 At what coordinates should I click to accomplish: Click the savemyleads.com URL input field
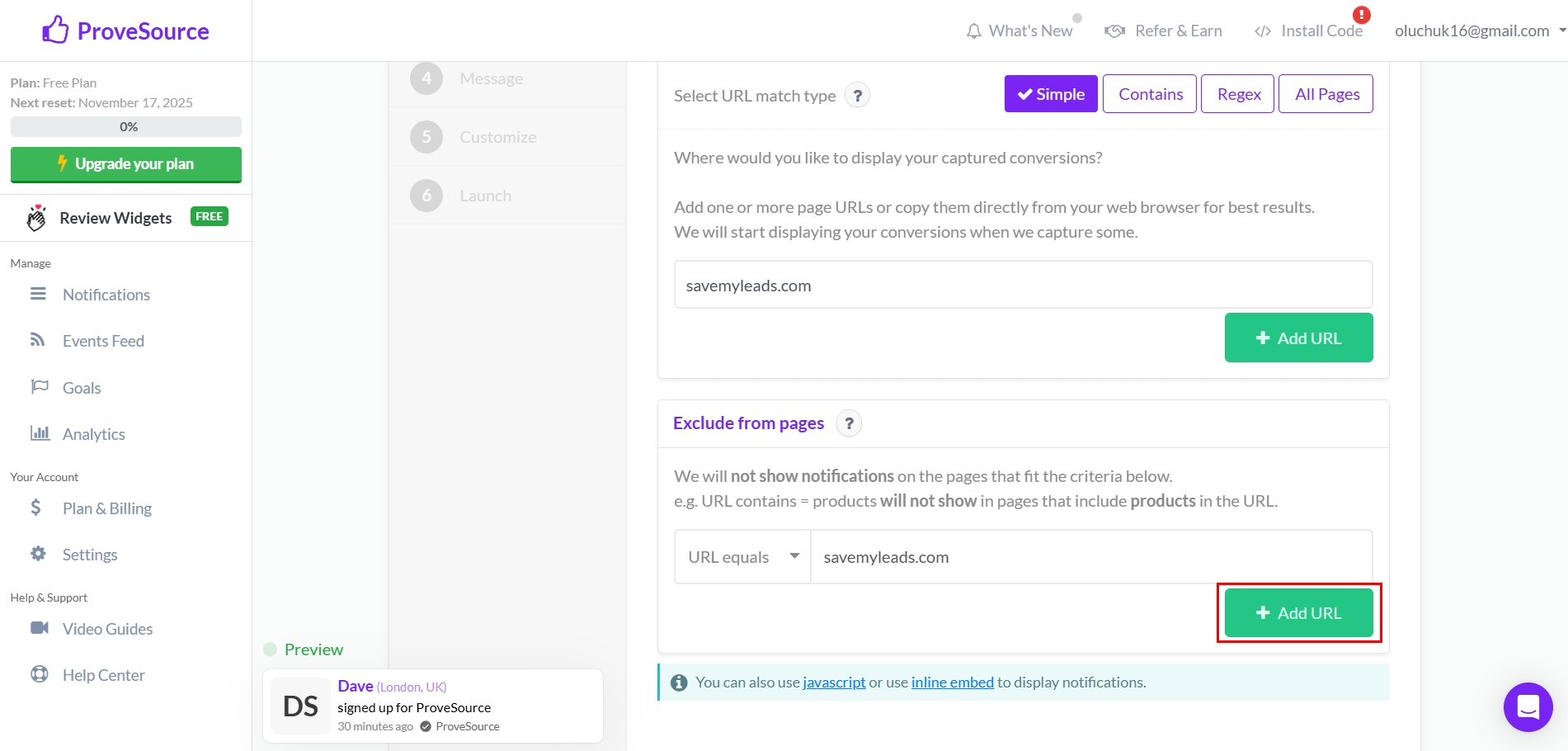click(1023, 285)
